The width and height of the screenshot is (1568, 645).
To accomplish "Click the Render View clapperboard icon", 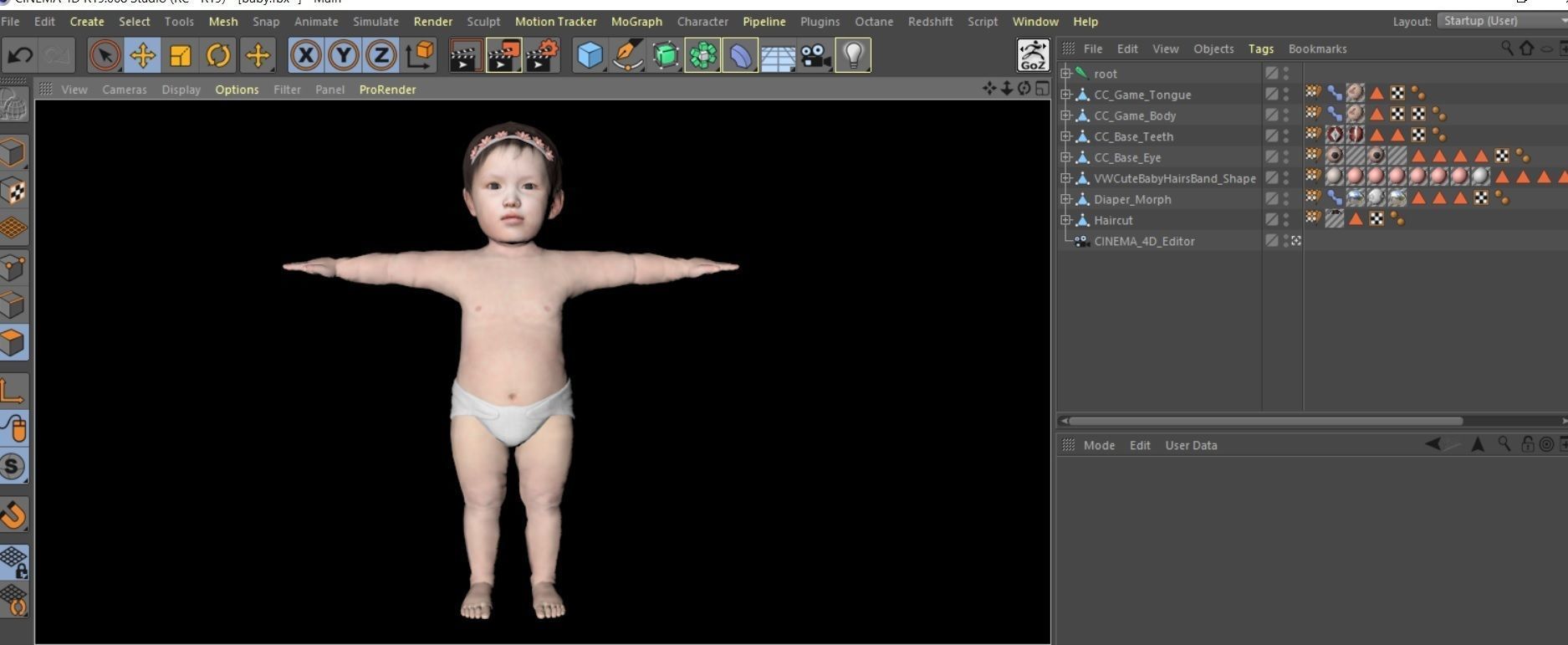I will point(465,56).
